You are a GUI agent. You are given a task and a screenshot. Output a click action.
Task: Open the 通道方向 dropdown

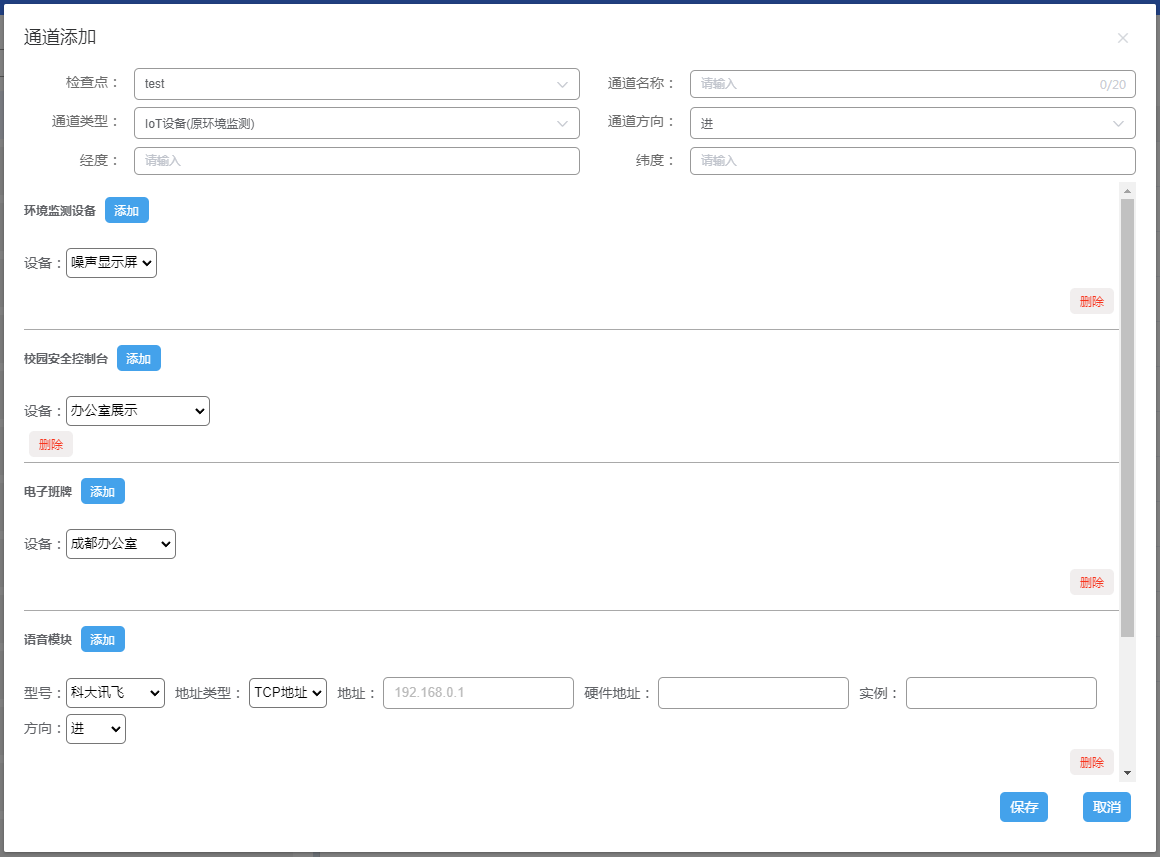coord(912,123)
